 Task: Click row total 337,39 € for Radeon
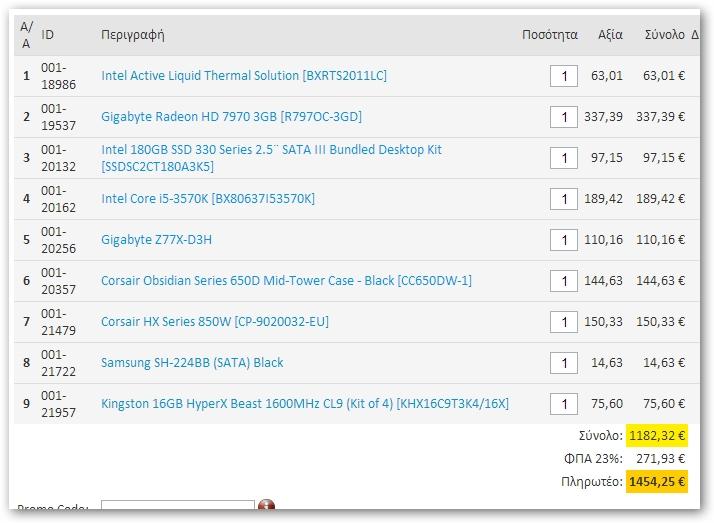tap(660, 117)
